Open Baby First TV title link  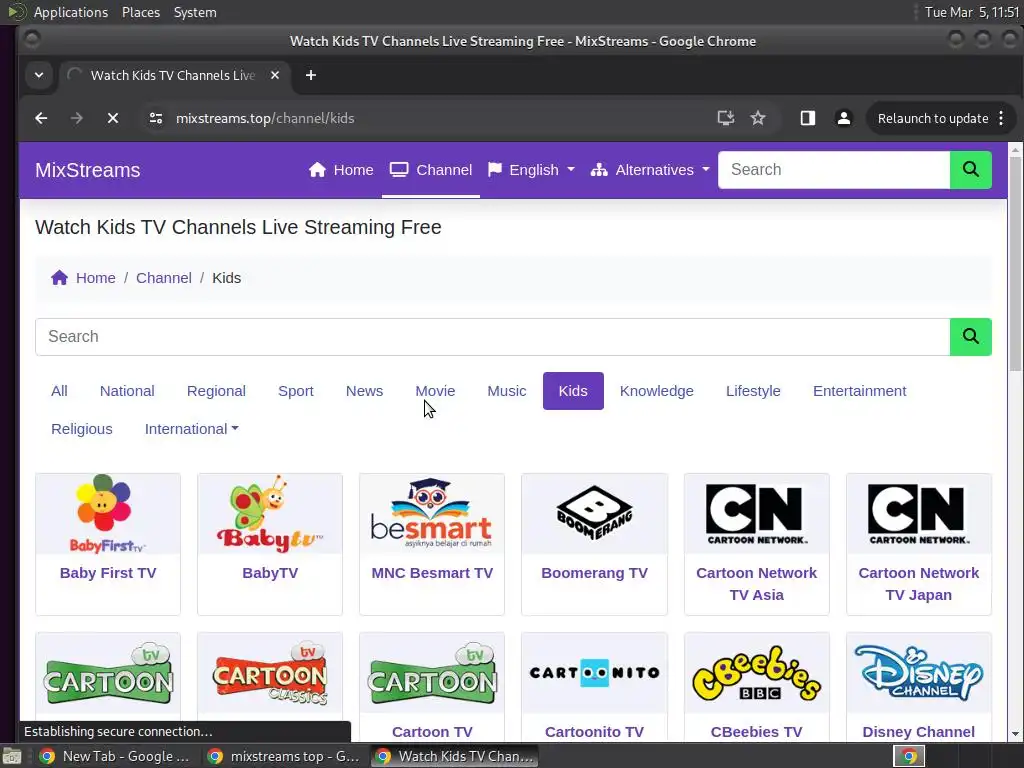coord(108,573)
